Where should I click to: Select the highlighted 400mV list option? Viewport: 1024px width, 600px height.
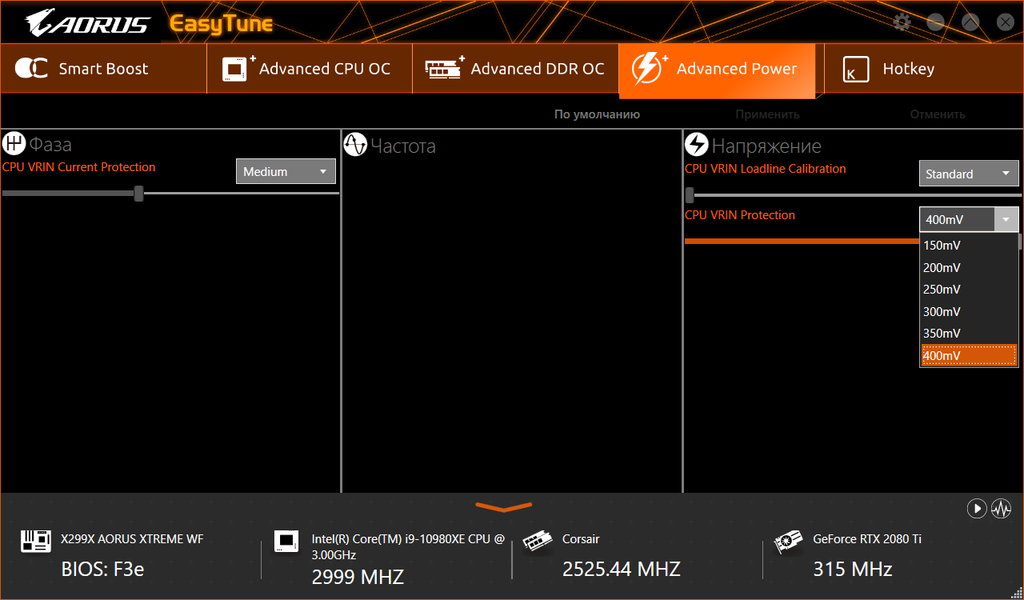pos(968,355)
